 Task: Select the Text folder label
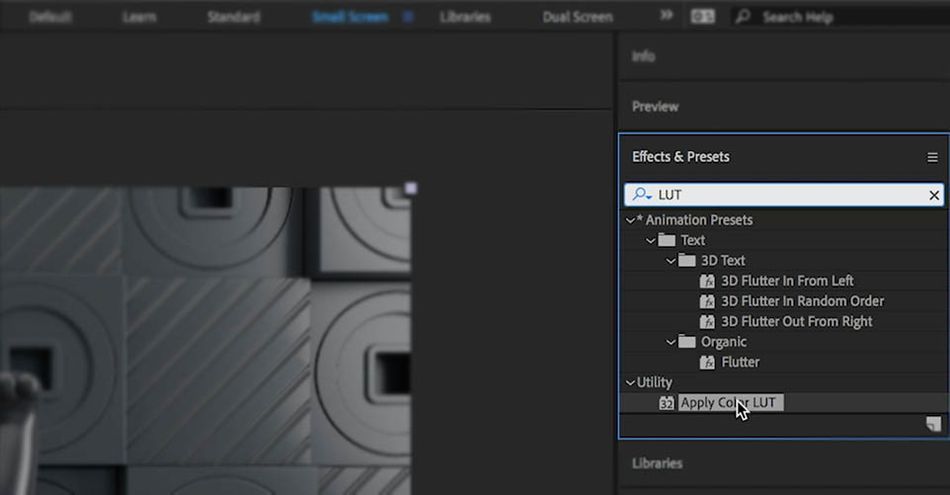click(693, 241)
